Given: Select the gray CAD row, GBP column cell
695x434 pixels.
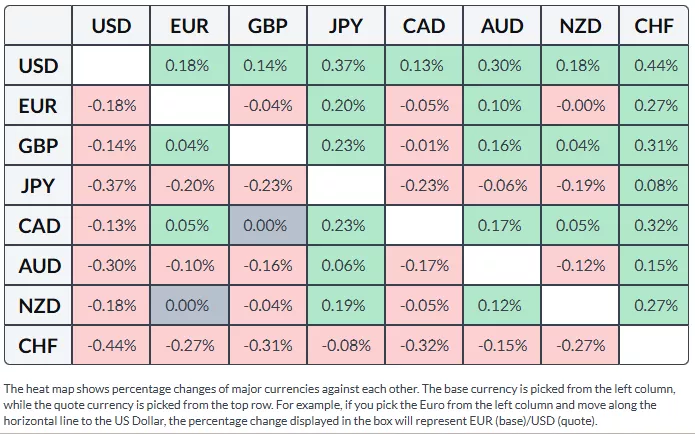Looking at the screenshot, I should [267, 226].
